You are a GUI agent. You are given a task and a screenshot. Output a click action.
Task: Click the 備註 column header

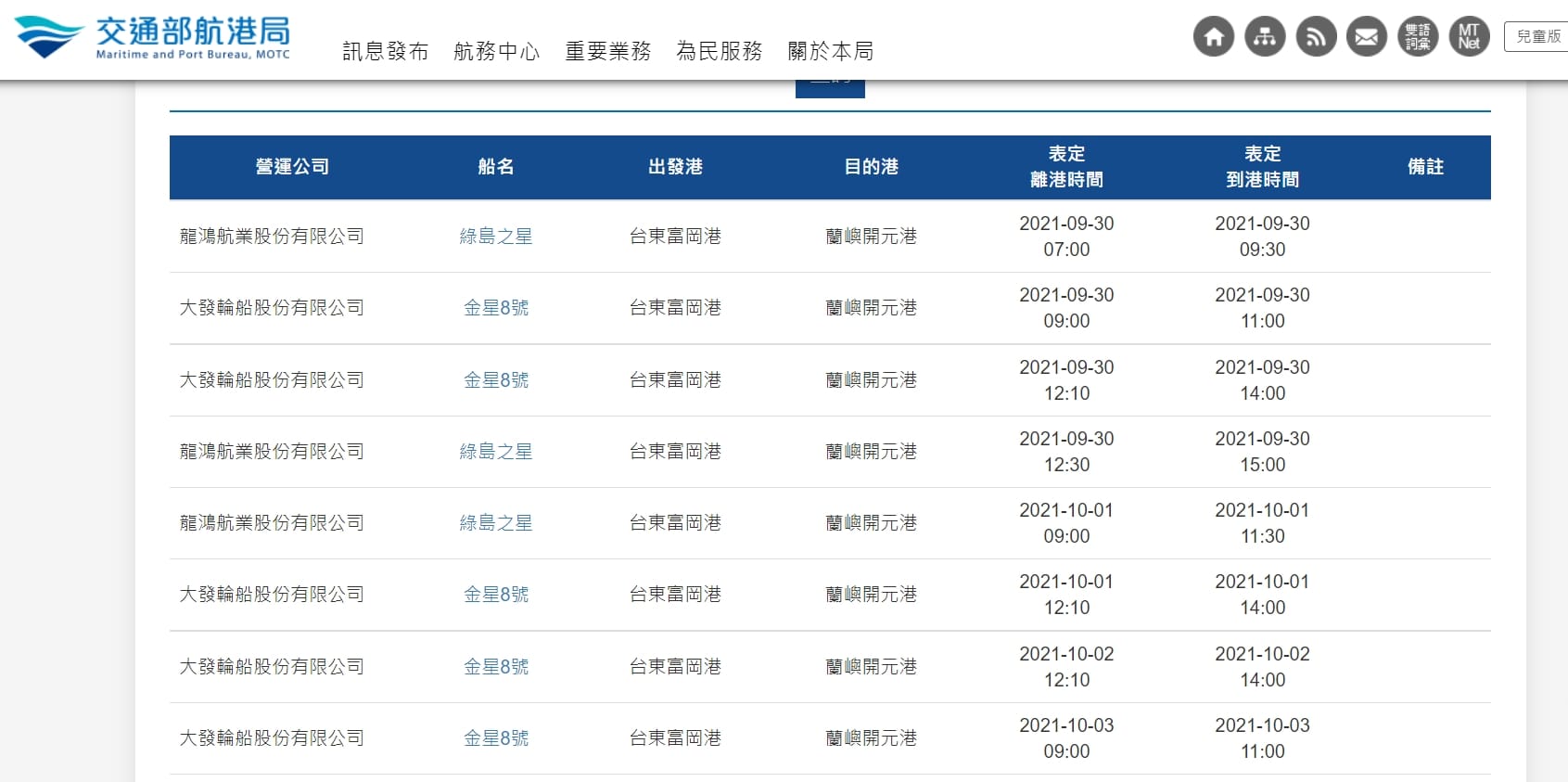tap(1425, 167)
